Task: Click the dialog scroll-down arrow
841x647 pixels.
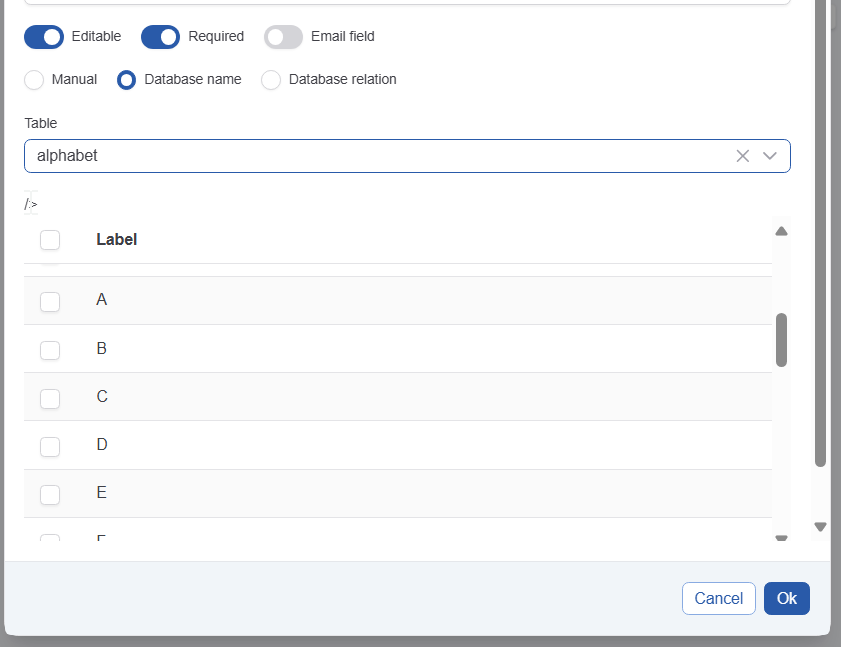Action: click(x=821, y=526)
